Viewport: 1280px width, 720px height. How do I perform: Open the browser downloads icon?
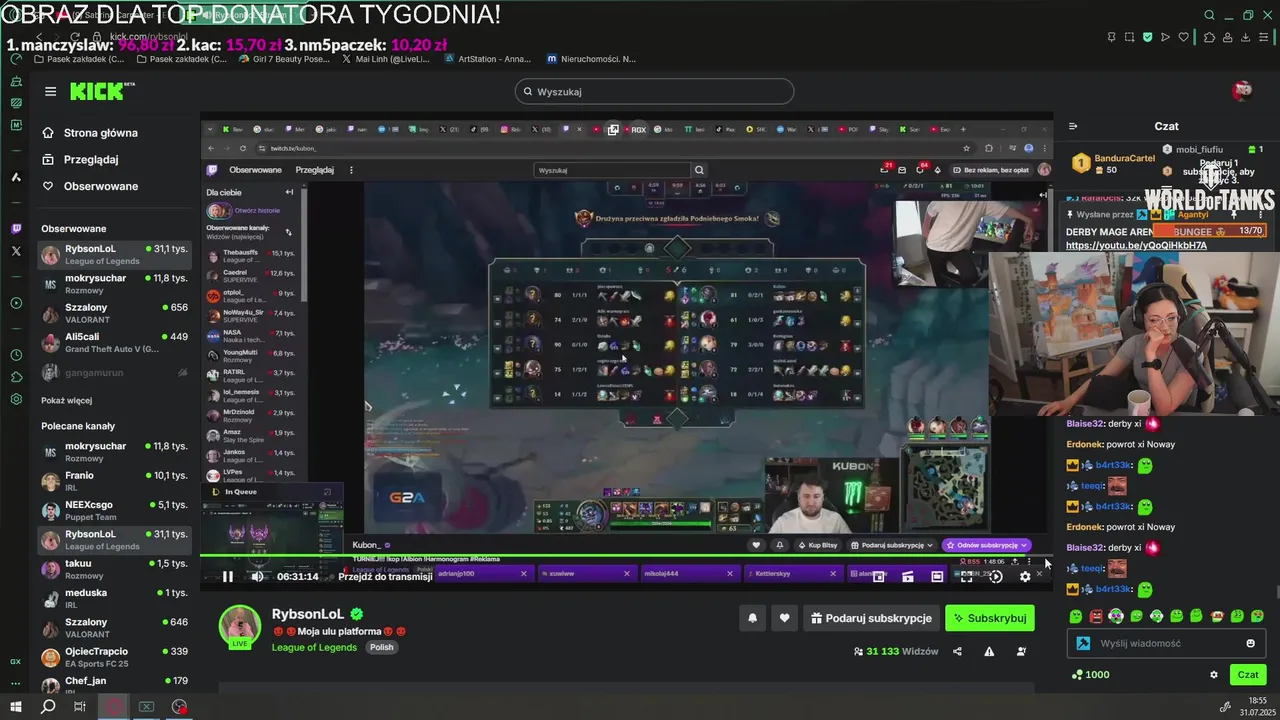coord(1246,37)
